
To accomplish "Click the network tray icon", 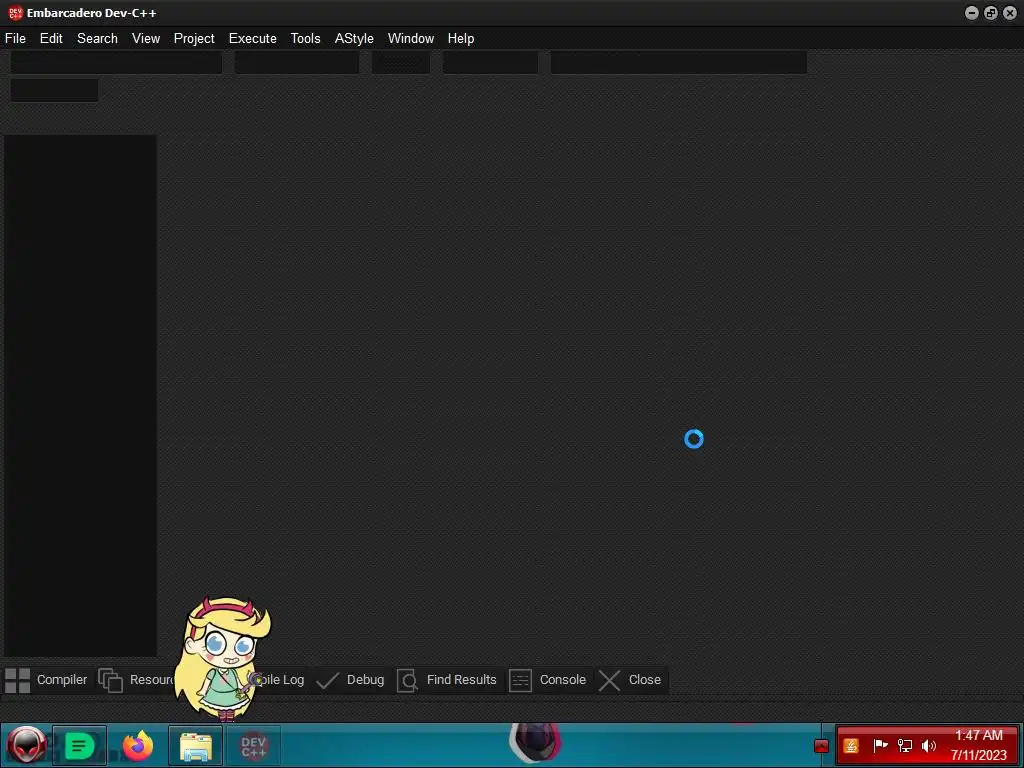I will coord(904,746).
